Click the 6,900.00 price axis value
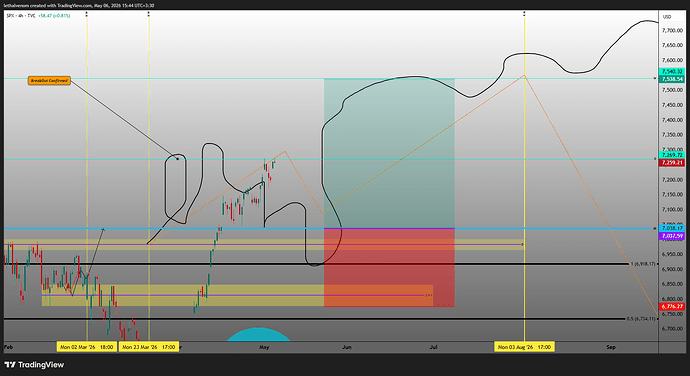 tap(672, 269)
